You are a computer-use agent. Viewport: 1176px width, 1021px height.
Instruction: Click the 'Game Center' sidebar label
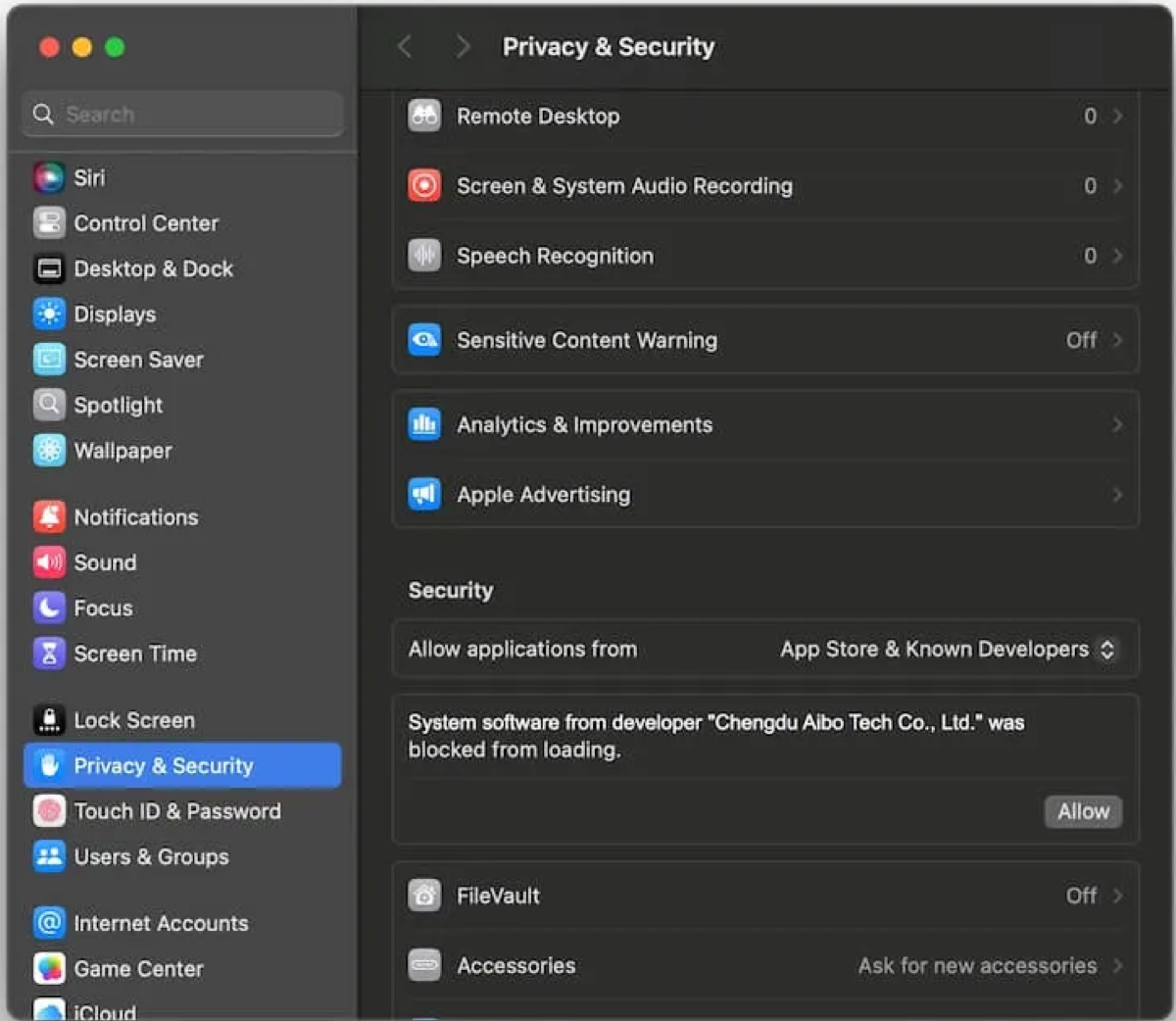pyautogui.click(x=139, y=968)
